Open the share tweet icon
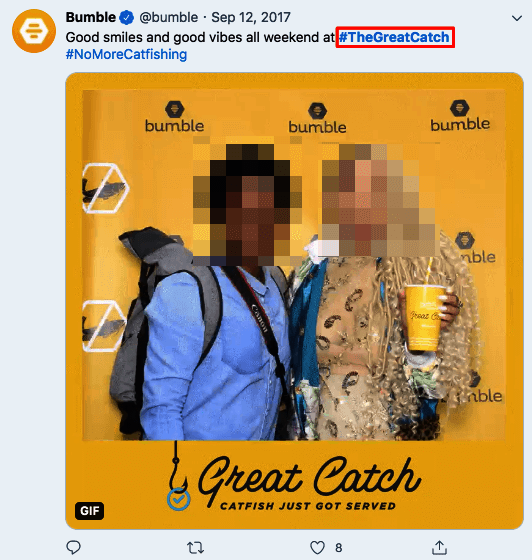Screen dimensions: 532x560 [439, 547]
